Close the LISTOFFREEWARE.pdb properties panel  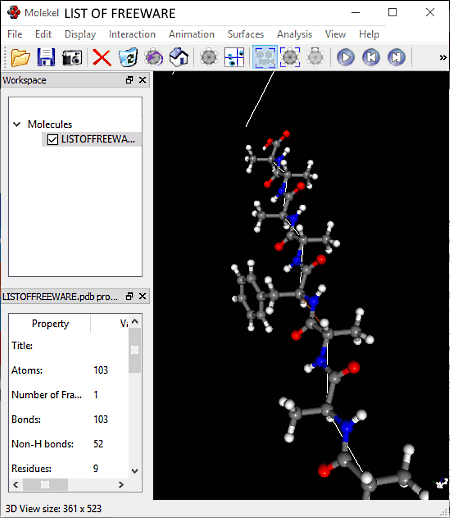(142, 296)
